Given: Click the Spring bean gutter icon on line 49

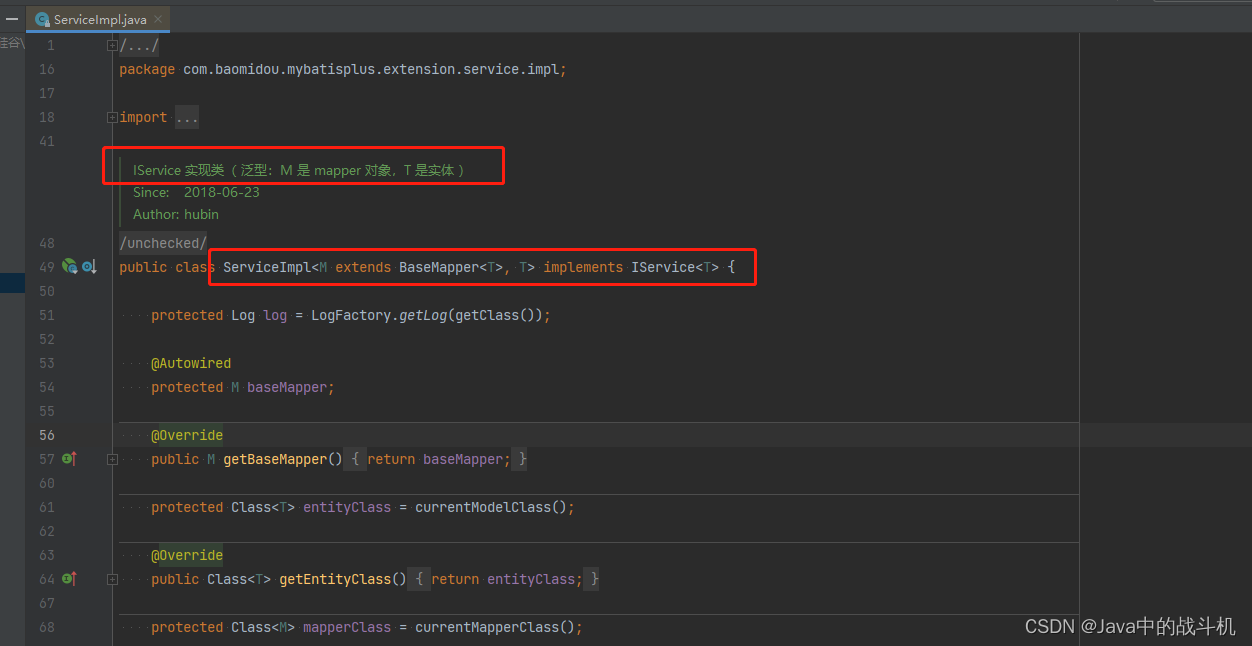Looking at the screenshot, I should [x=69, y=267].
